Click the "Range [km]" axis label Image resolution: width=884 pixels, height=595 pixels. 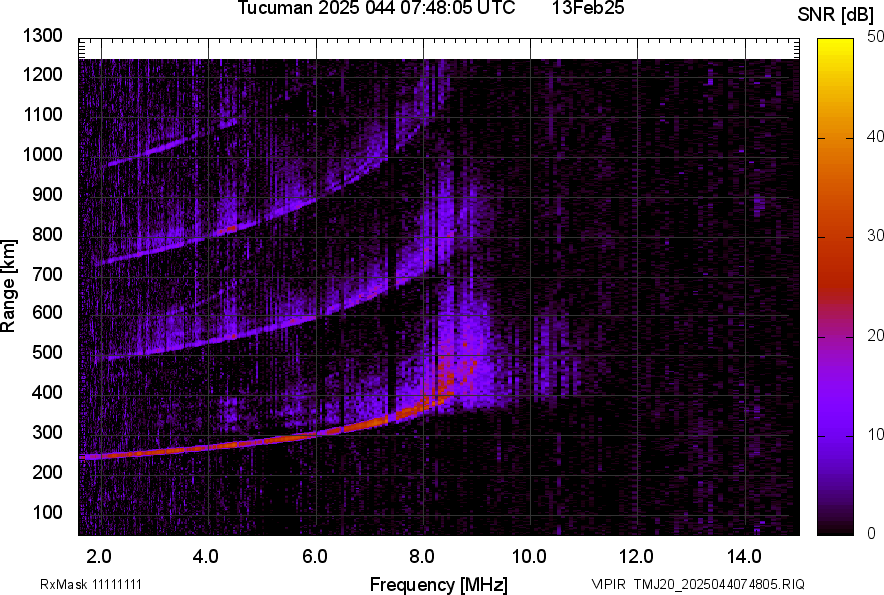[8, 286]
